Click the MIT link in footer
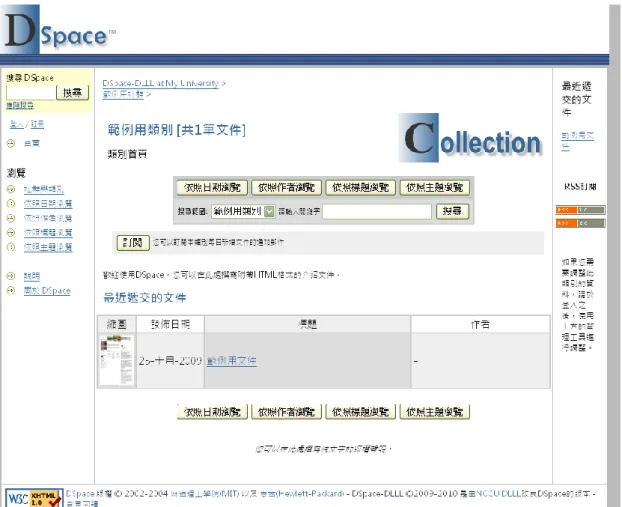Viewport: 622px width, 507px height. coord(205,494)
